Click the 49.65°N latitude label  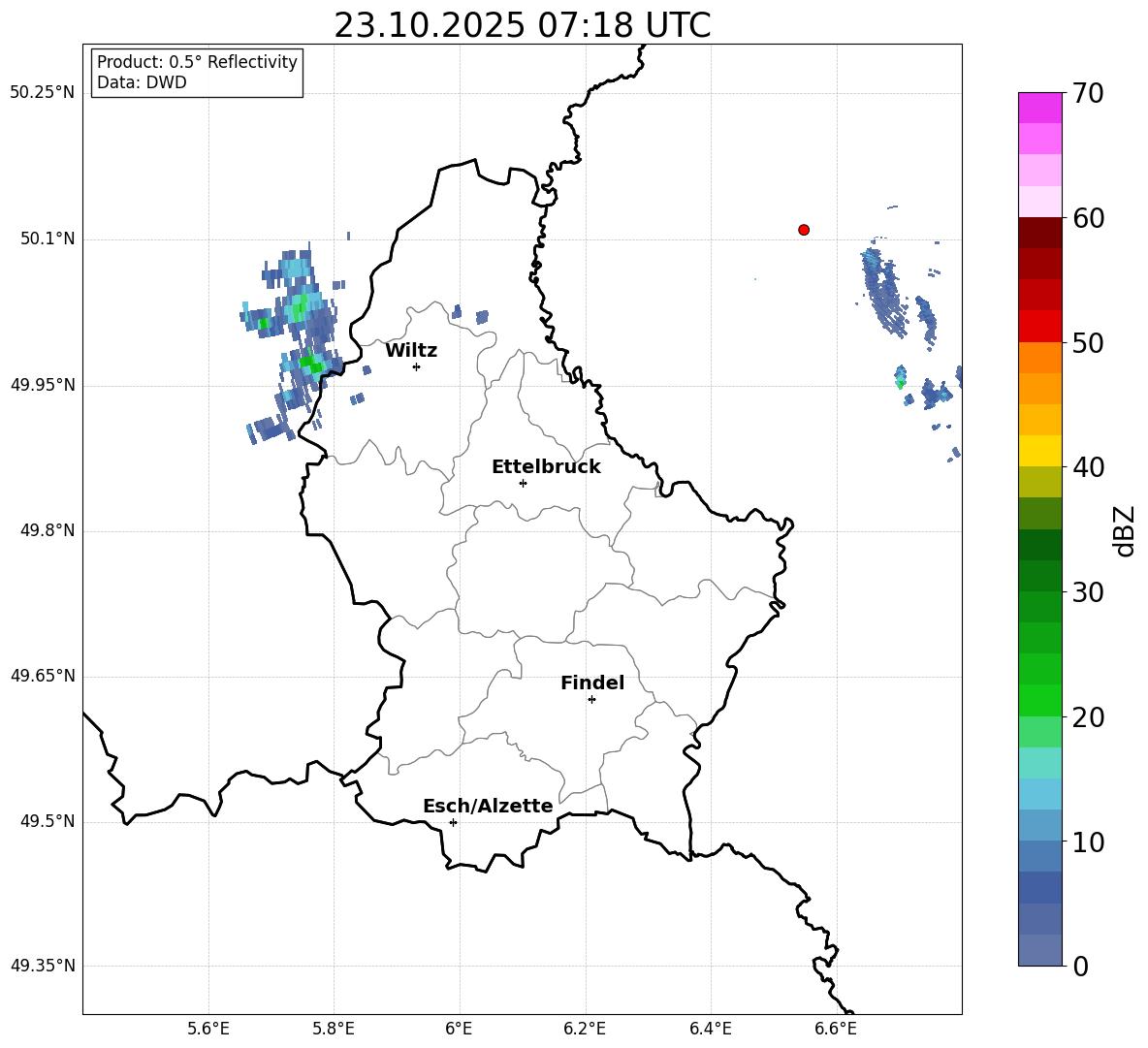[x=42, y=676]
